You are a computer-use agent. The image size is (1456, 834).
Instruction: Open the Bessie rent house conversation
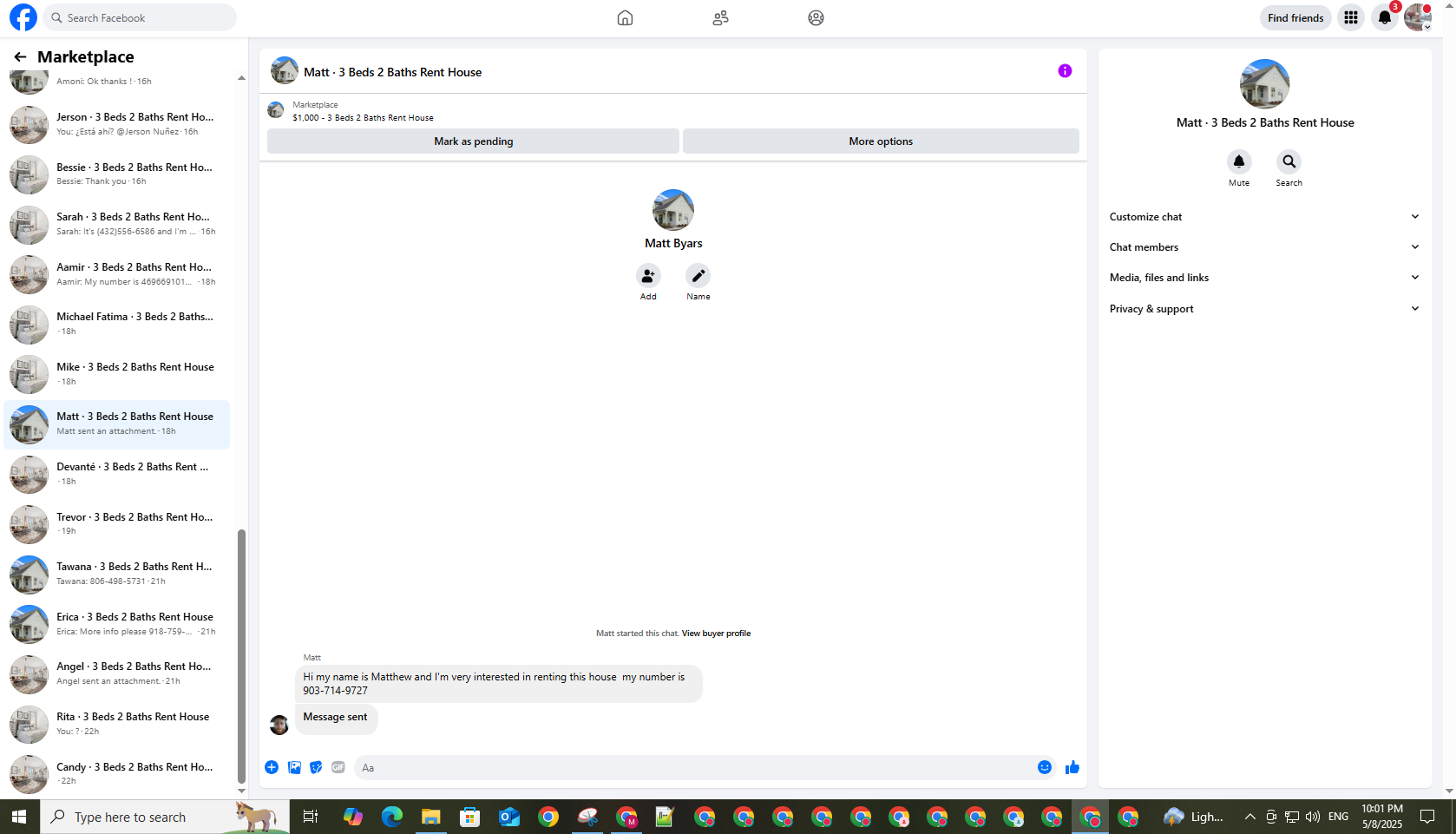117,174
